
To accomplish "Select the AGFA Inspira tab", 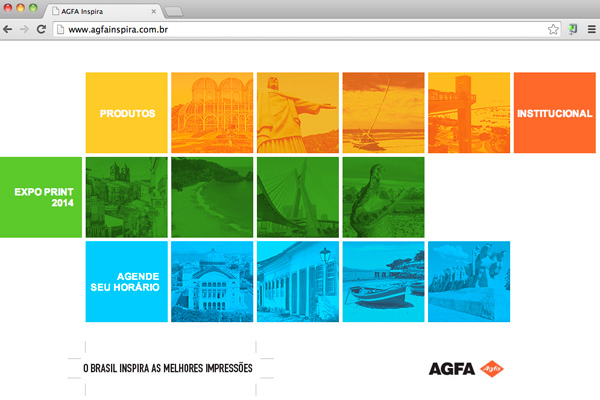I will (x=104, y=11).
